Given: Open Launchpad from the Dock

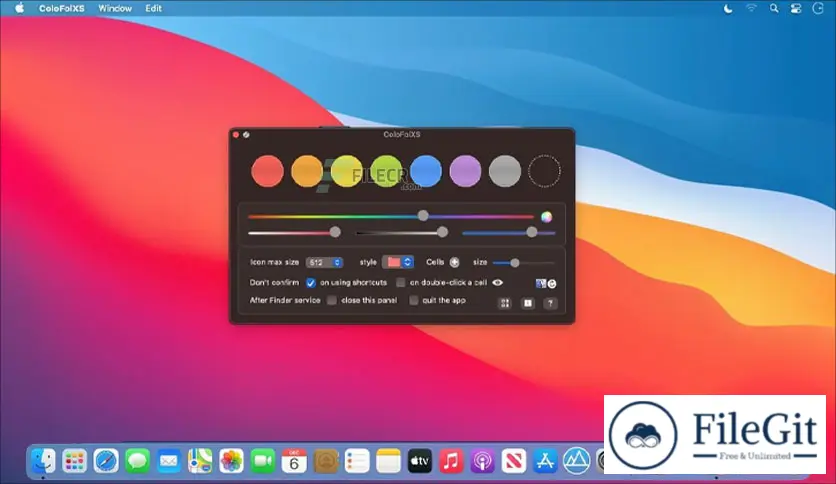Looking at the screenshot, I should 74,461.
